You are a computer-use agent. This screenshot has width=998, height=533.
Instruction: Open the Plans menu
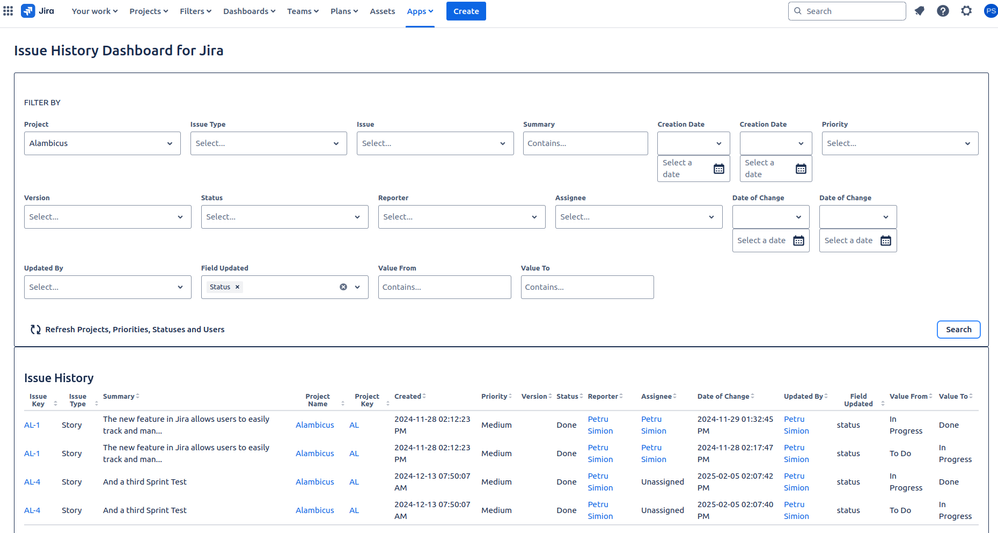(344, 11)
